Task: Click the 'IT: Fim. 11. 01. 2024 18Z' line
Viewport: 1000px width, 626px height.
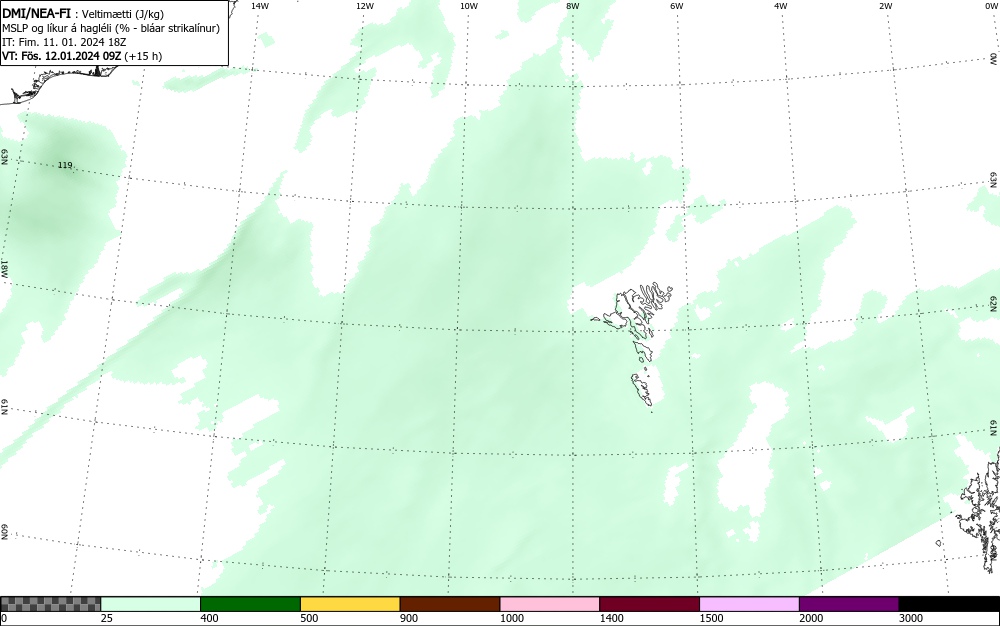Action: [x=64, y=42]
